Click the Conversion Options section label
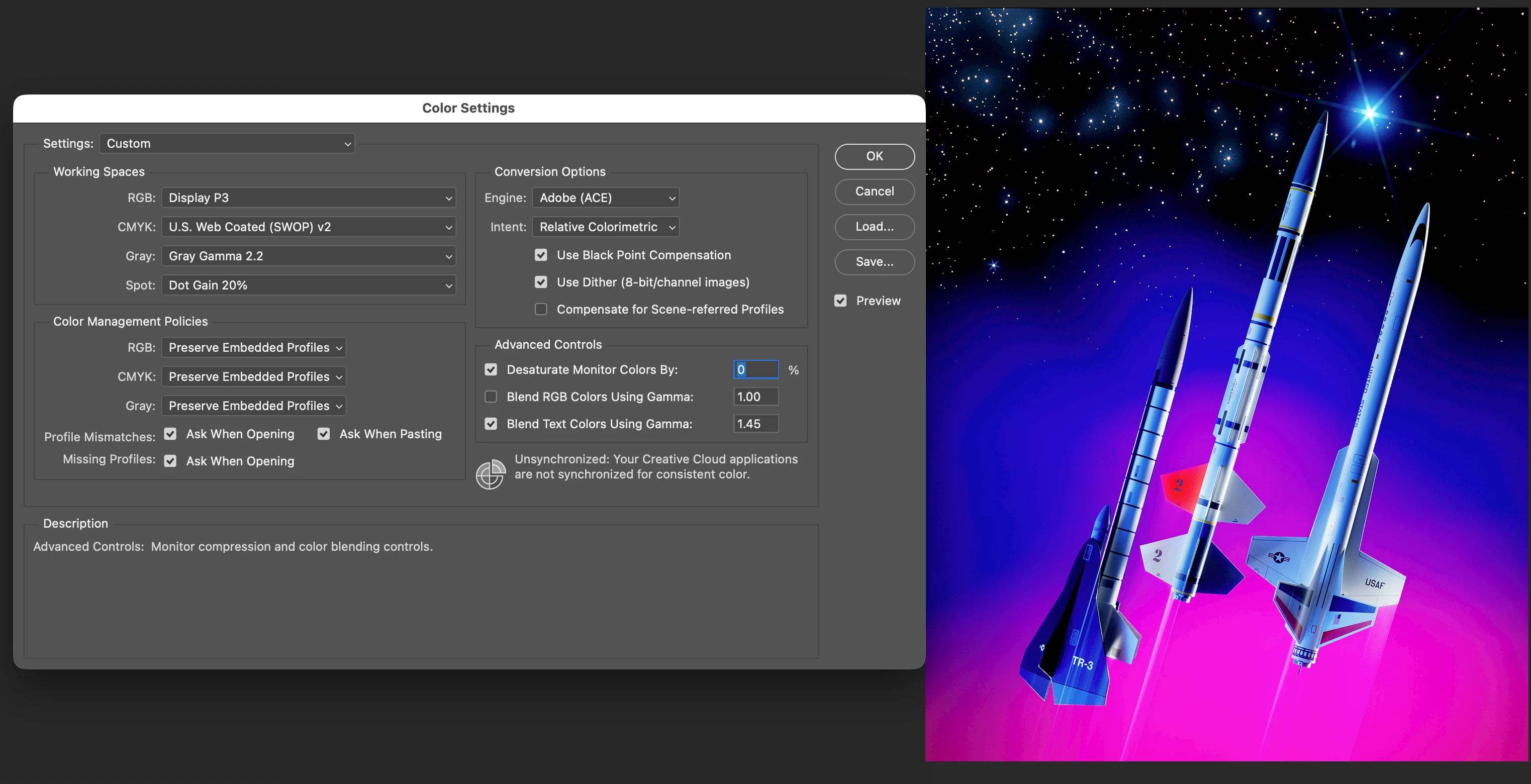 550,172
